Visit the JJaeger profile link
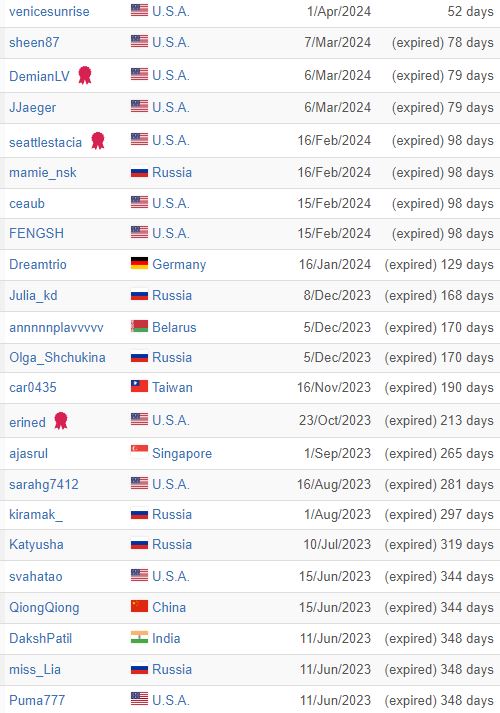 click(32, 108)
